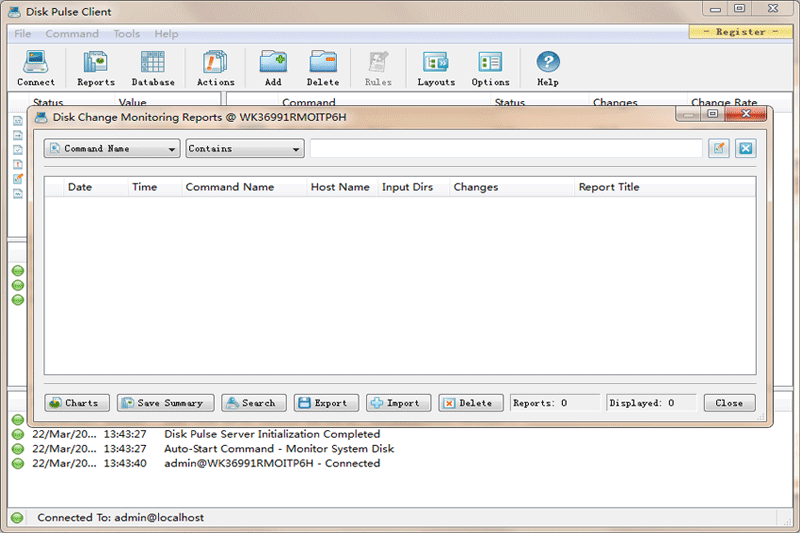Click the Delete folder toolbar icon

(x=322, y=68)
